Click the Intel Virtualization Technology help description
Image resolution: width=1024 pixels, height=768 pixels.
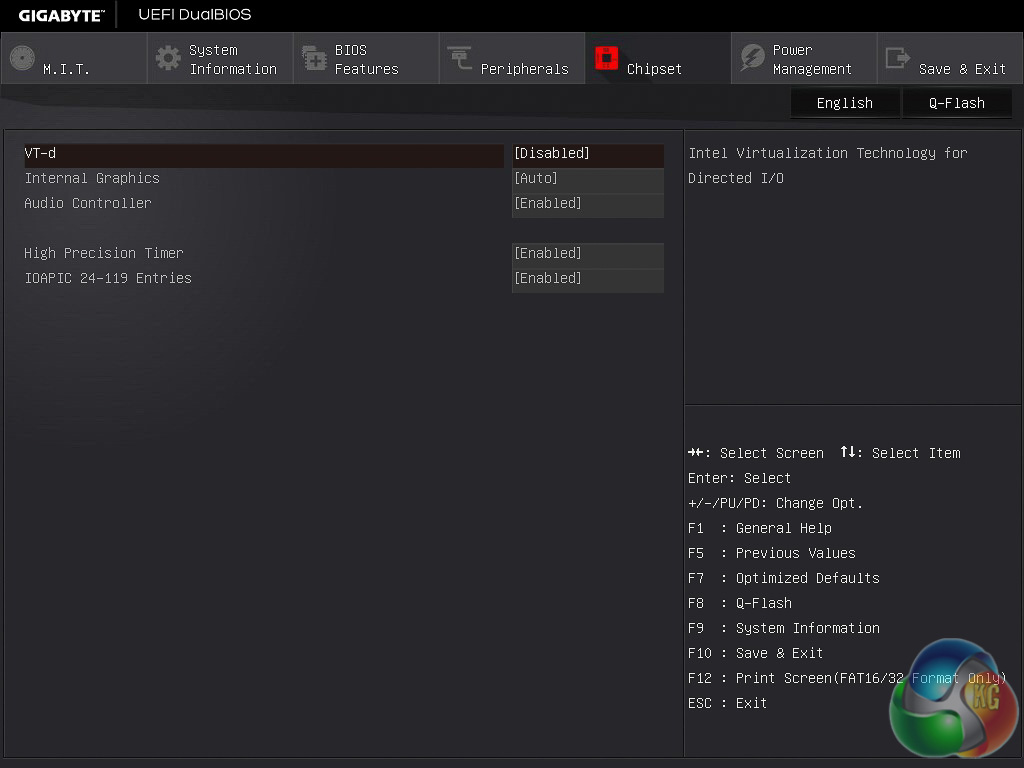click(827, 165)
